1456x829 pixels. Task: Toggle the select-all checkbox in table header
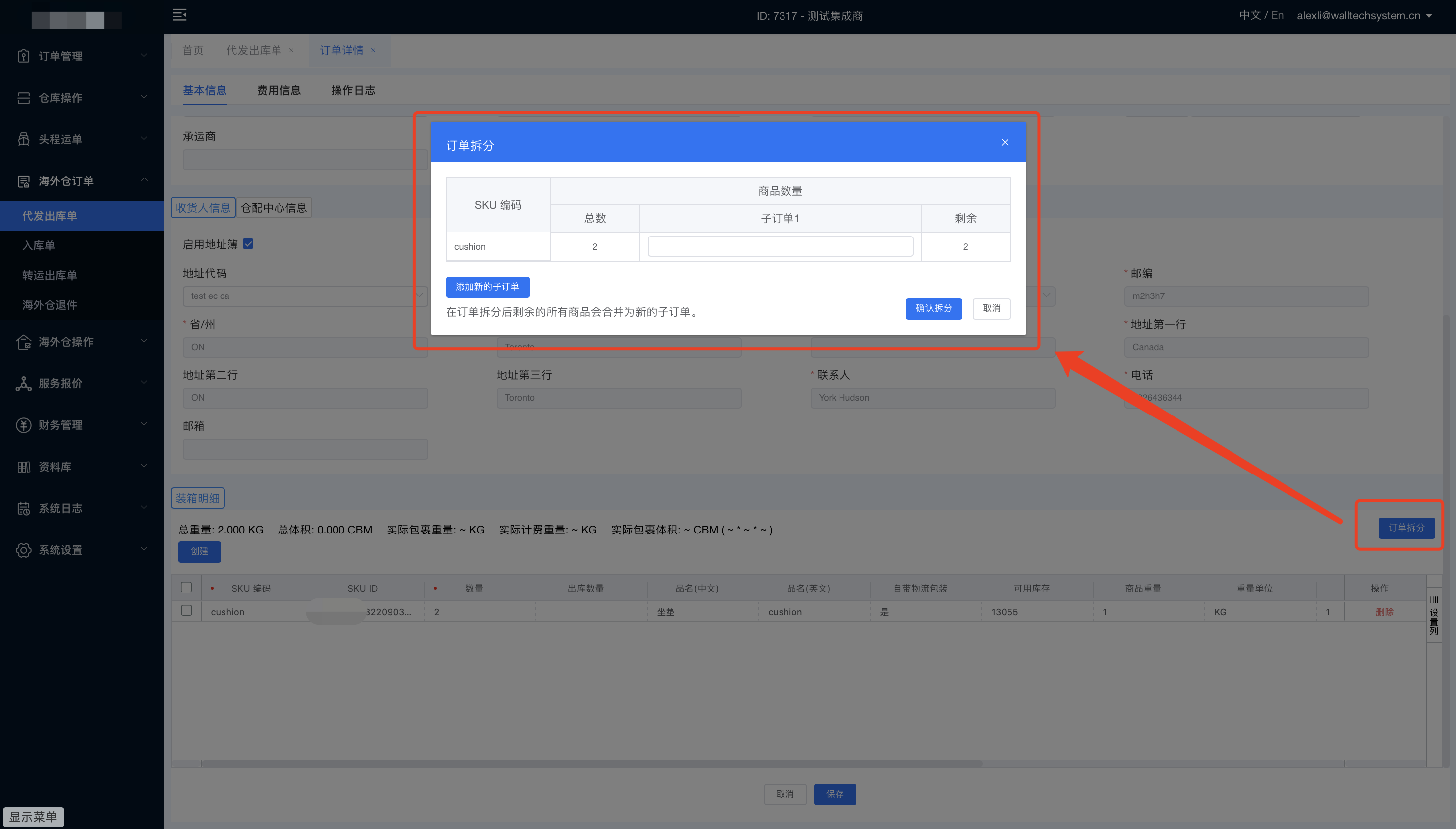(x=186, y=587)
